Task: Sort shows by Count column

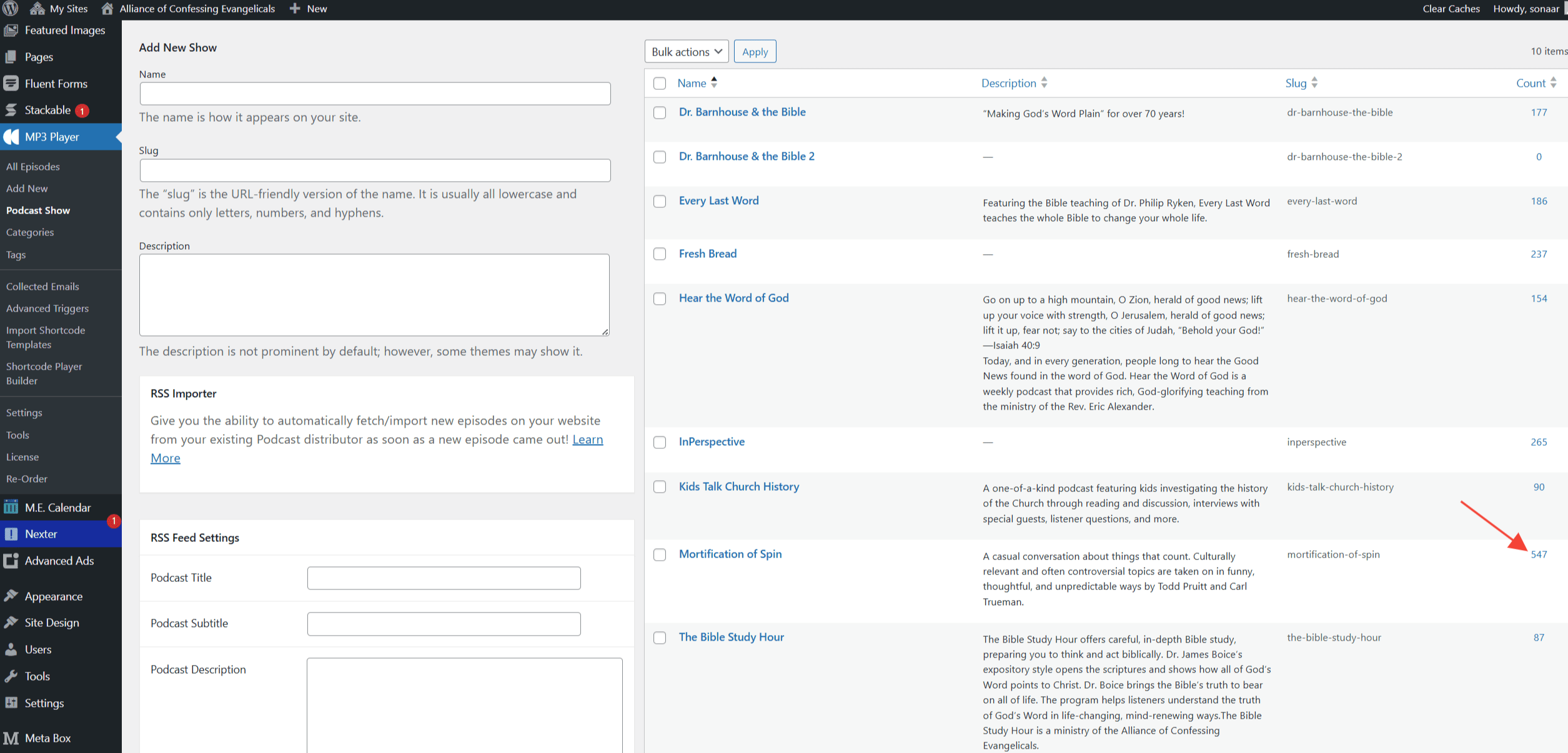Action: (x=1536, y=83)
